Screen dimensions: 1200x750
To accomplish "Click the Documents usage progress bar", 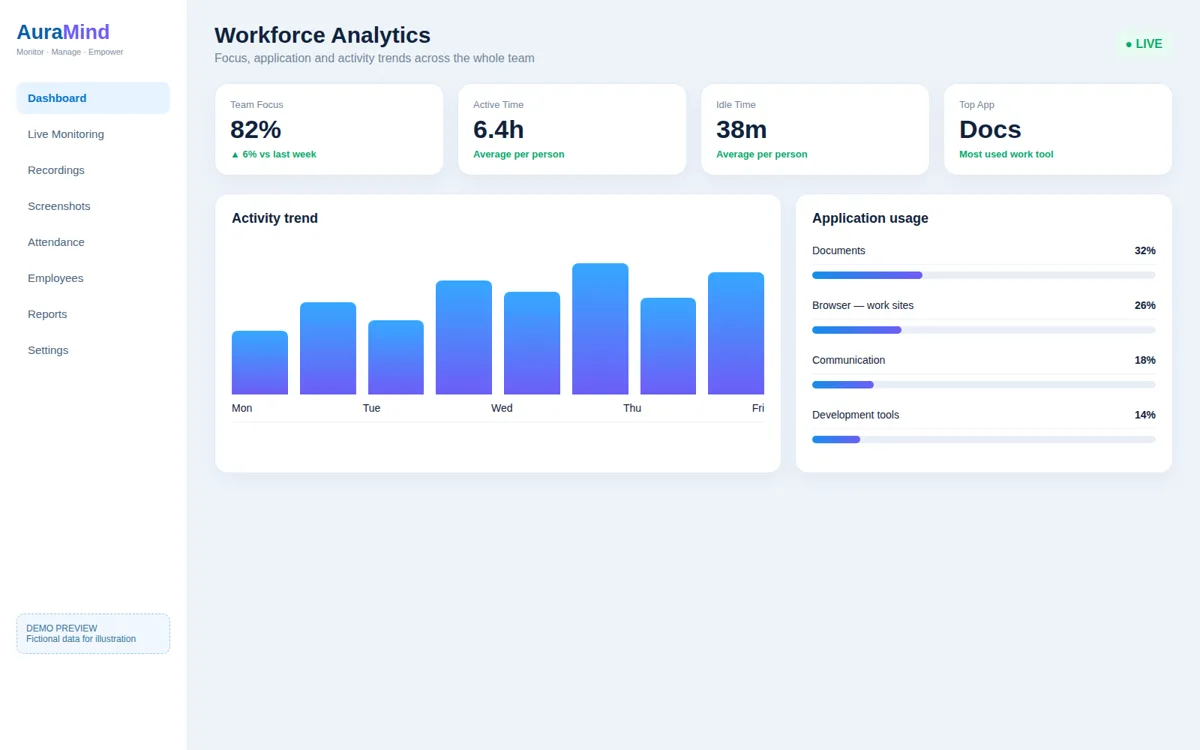I will (984, 275).
